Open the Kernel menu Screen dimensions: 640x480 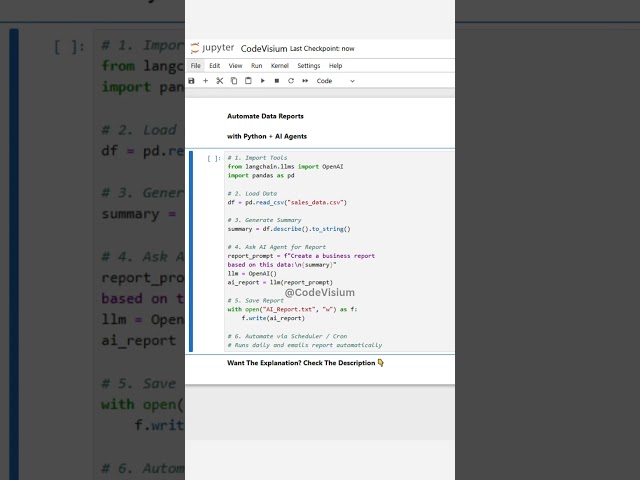(x=280, y=66)
